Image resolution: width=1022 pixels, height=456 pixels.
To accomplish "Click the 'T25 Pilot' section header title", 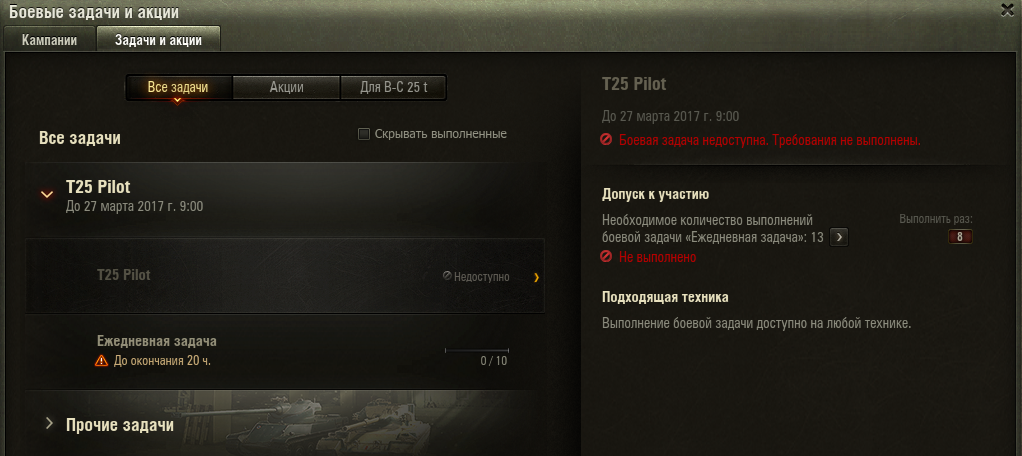I will point(98,187).
